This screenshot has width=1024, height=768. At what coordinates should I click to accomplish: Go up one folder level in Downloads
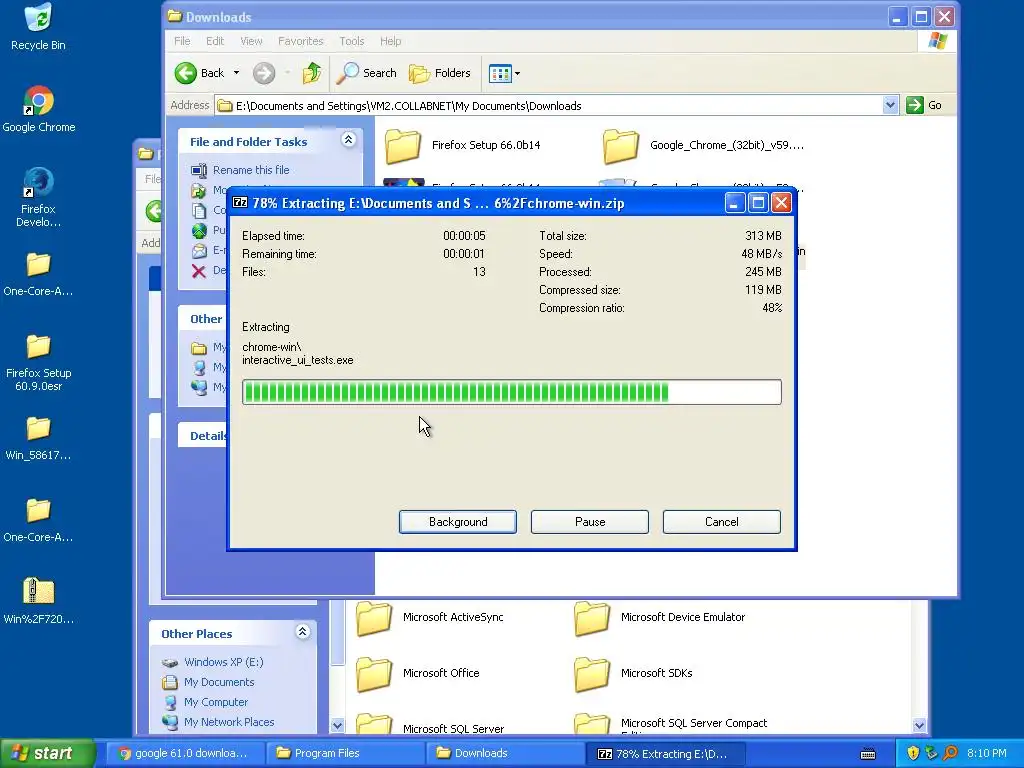pyautogui.click(x=312, y=73)
